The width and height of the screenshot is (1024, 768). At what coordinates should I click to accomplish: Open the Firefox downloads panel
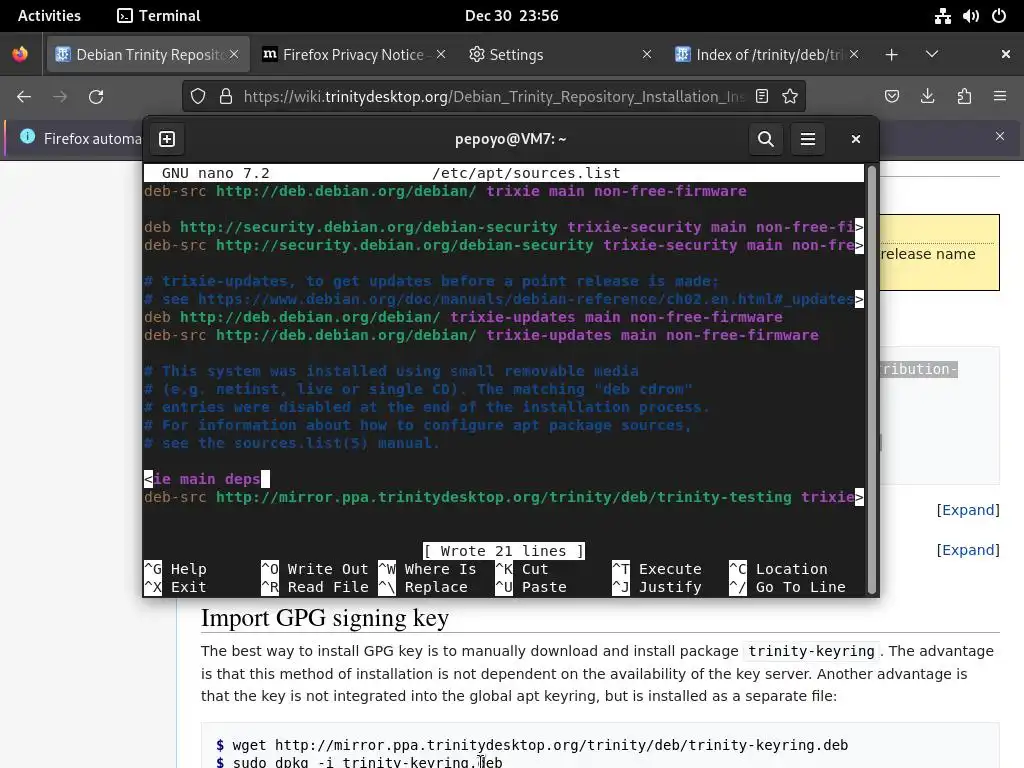927,97
